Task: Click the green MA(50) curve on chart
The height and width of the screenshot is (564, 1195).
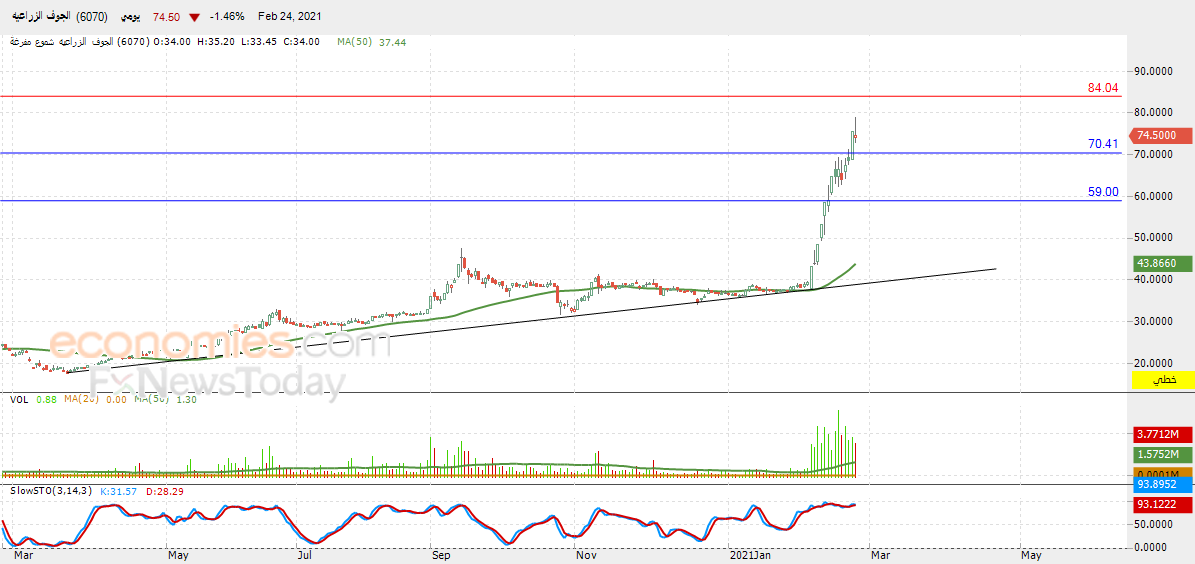Action: click(x=495, y=305)
